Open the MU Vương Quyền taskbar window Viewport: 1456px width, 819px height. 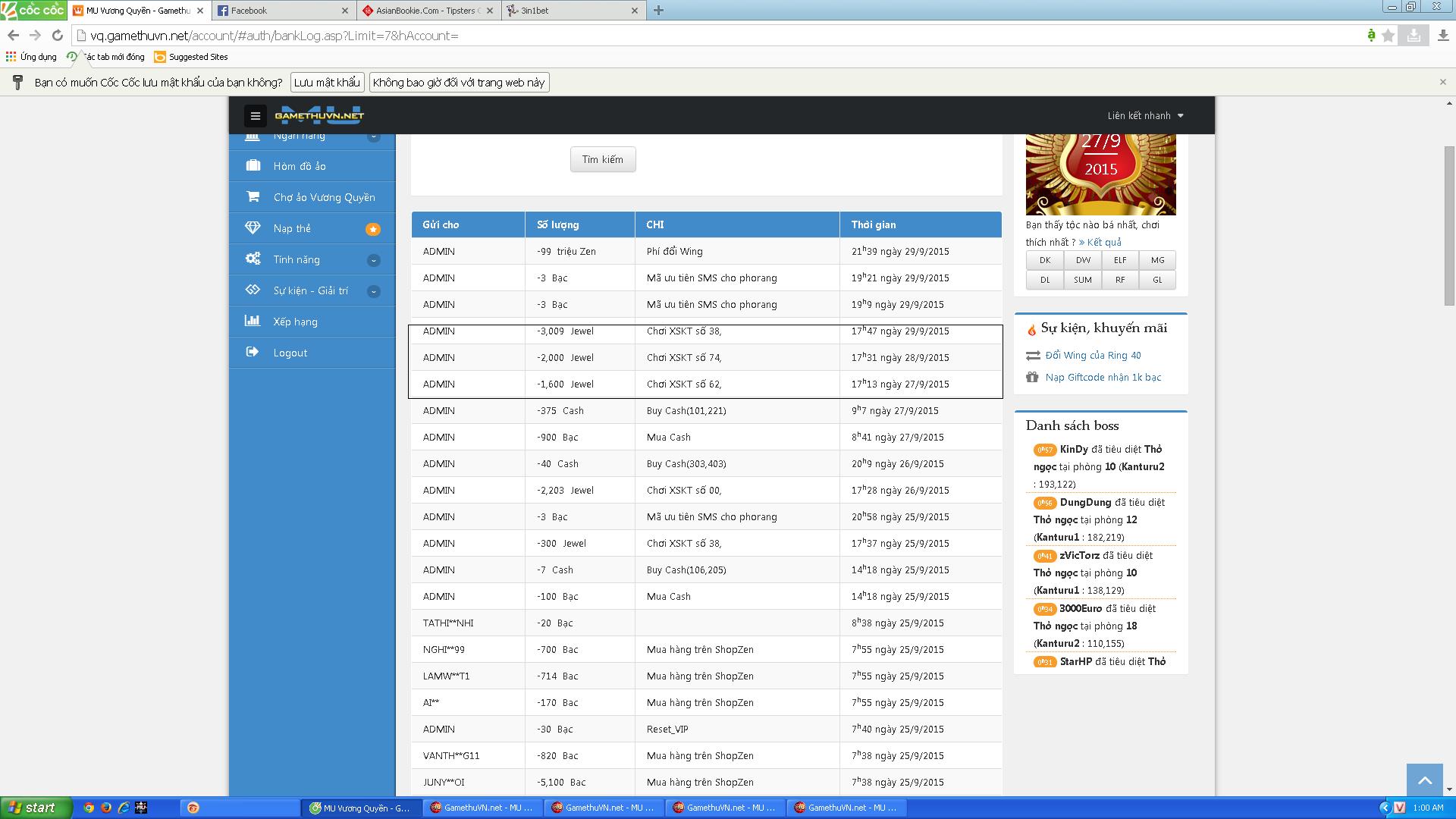click(x=361, y=808)
